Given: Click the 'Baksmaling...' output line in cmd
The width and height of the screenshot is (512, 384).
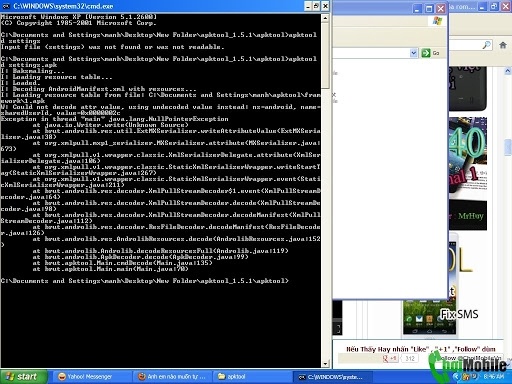Looking at the screenshot, I should click(x=33, y=71).
